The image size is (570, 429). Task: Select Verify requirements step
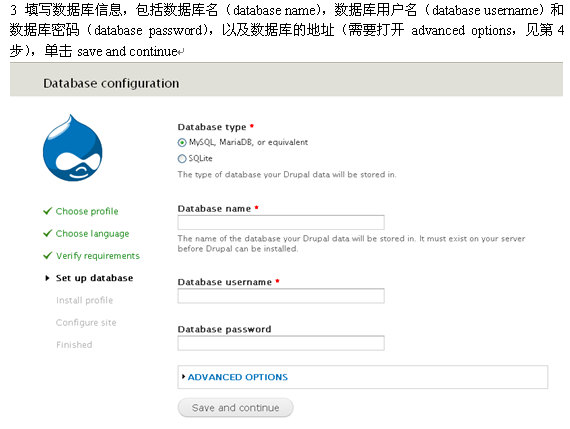click(x=98, y=256)
